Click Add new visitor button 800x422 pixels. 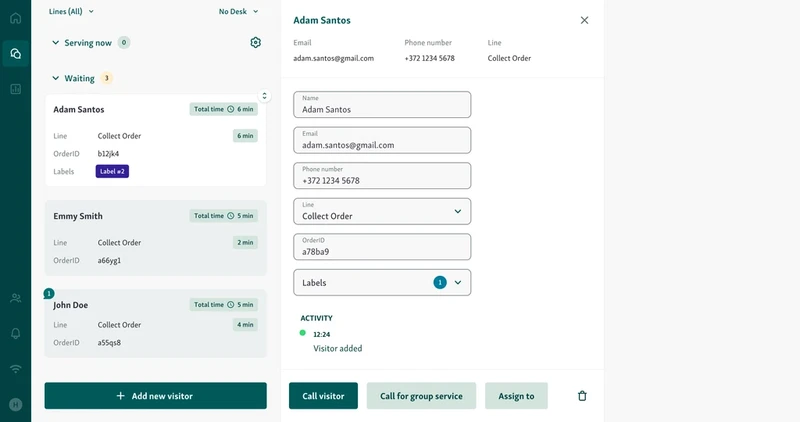pos(155,396)
